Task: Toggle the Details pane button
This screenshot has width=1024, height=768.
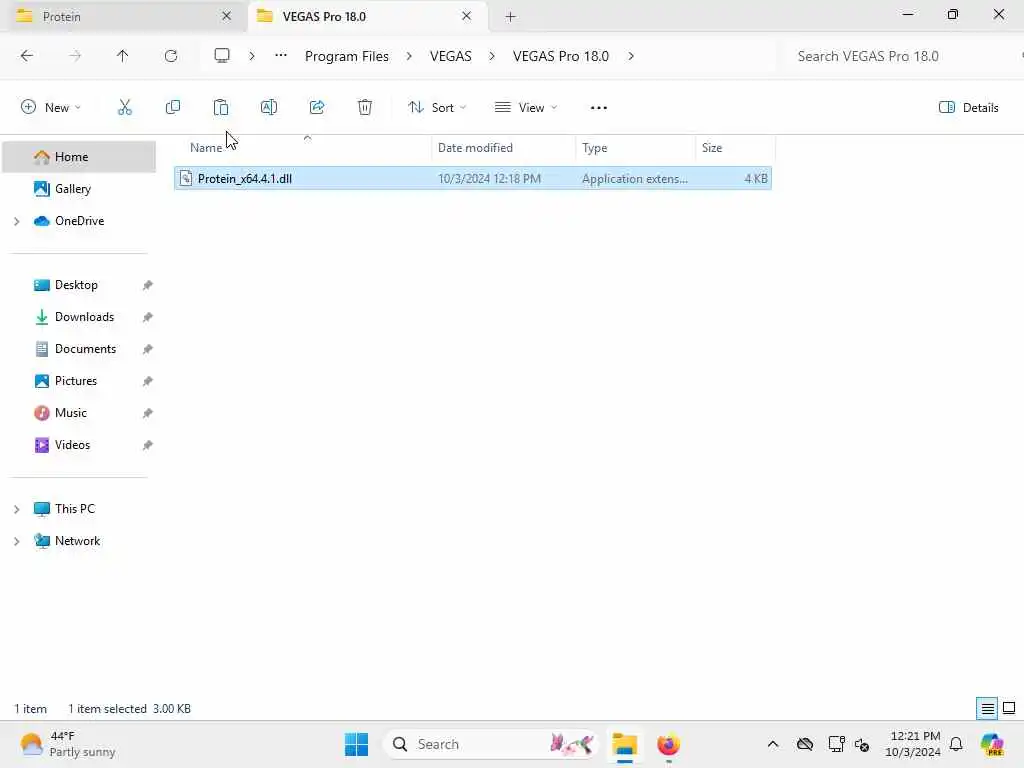Action: tap(968, 108)
